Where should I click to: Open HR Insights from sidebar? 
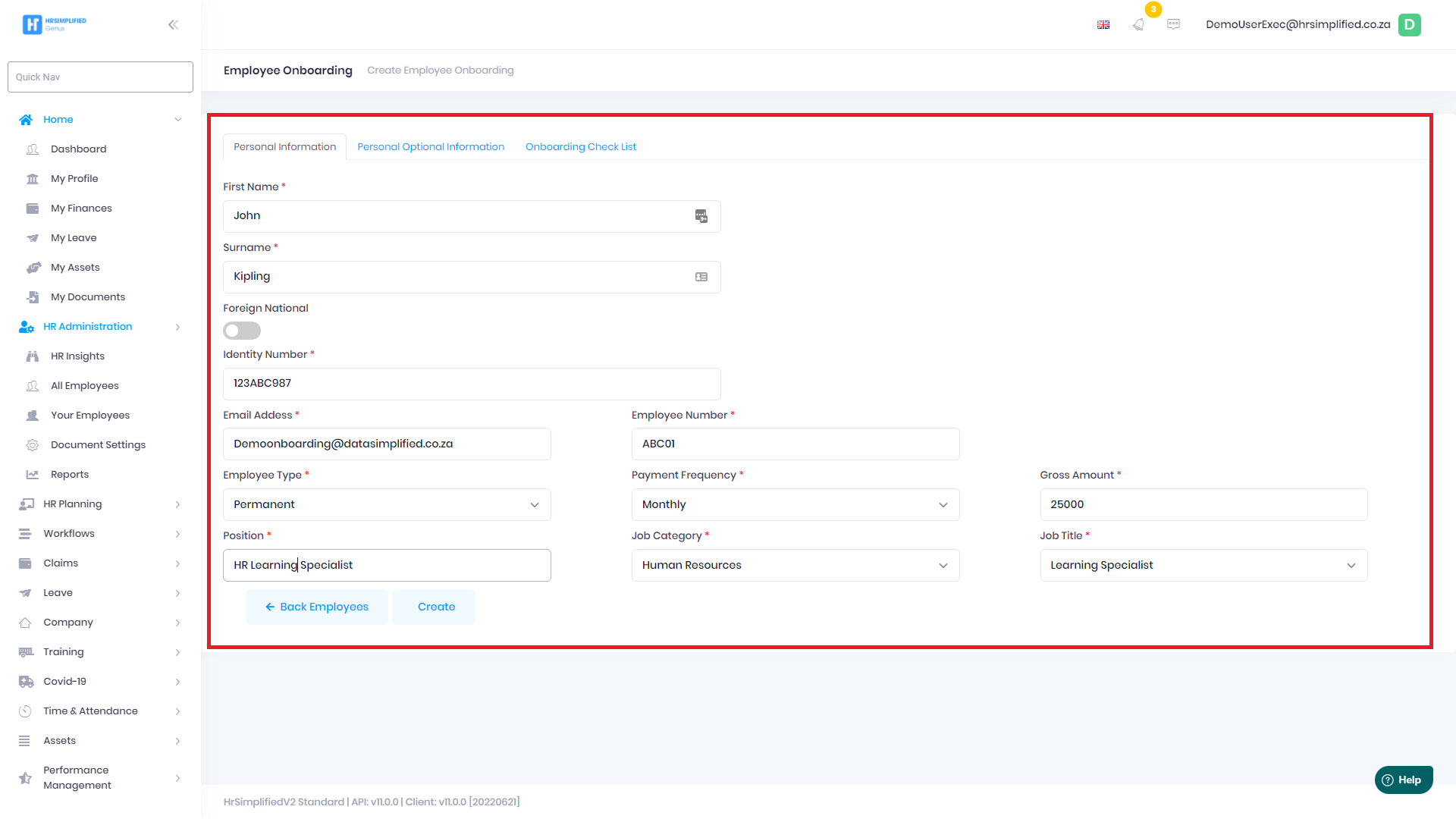coord(77,356)
